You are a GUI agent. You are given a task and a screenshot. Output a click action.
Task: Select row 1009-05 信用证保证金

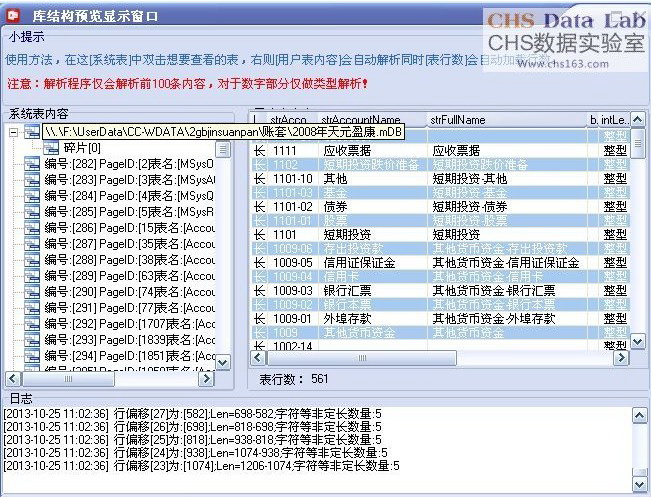coord(441,263)
